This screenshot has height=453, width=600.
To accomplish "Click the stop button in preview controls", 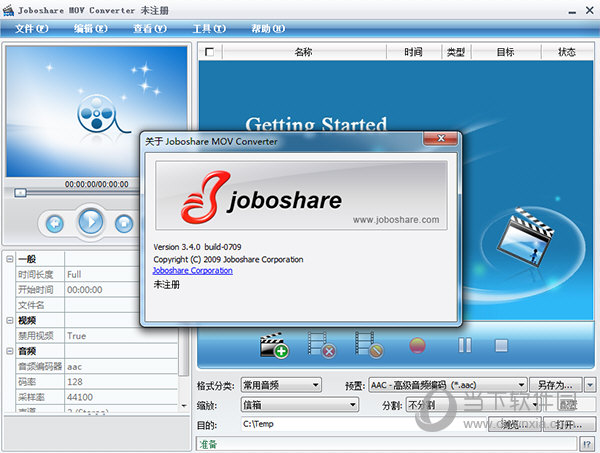I will point(124,223).
